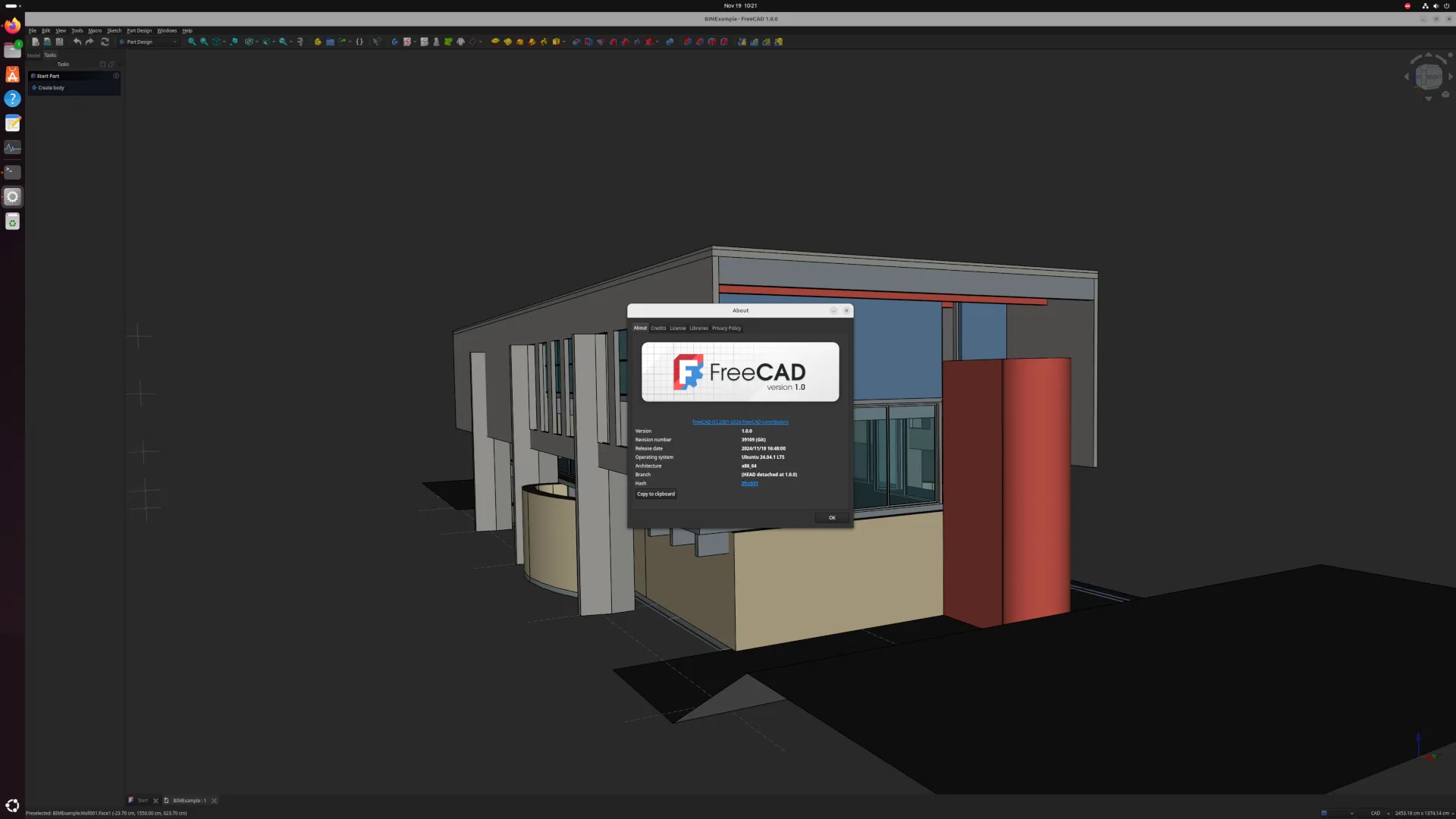Click the Chamfer tool icon
The height and width of the screenshot is (819, 1456).
700,42
